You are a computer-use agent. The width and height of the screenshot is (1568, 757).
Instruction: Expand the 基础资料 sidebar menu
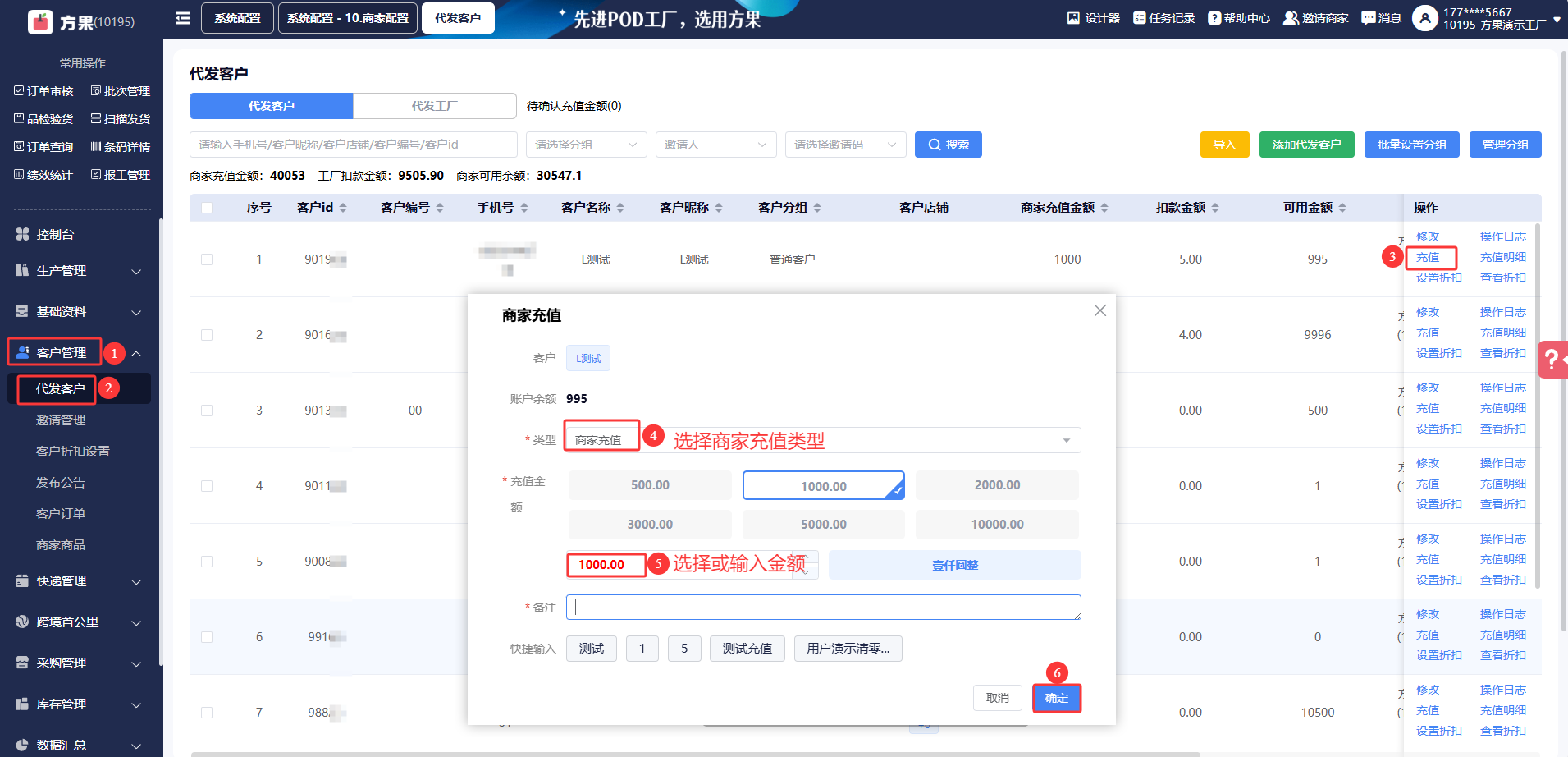pos(80,312)
